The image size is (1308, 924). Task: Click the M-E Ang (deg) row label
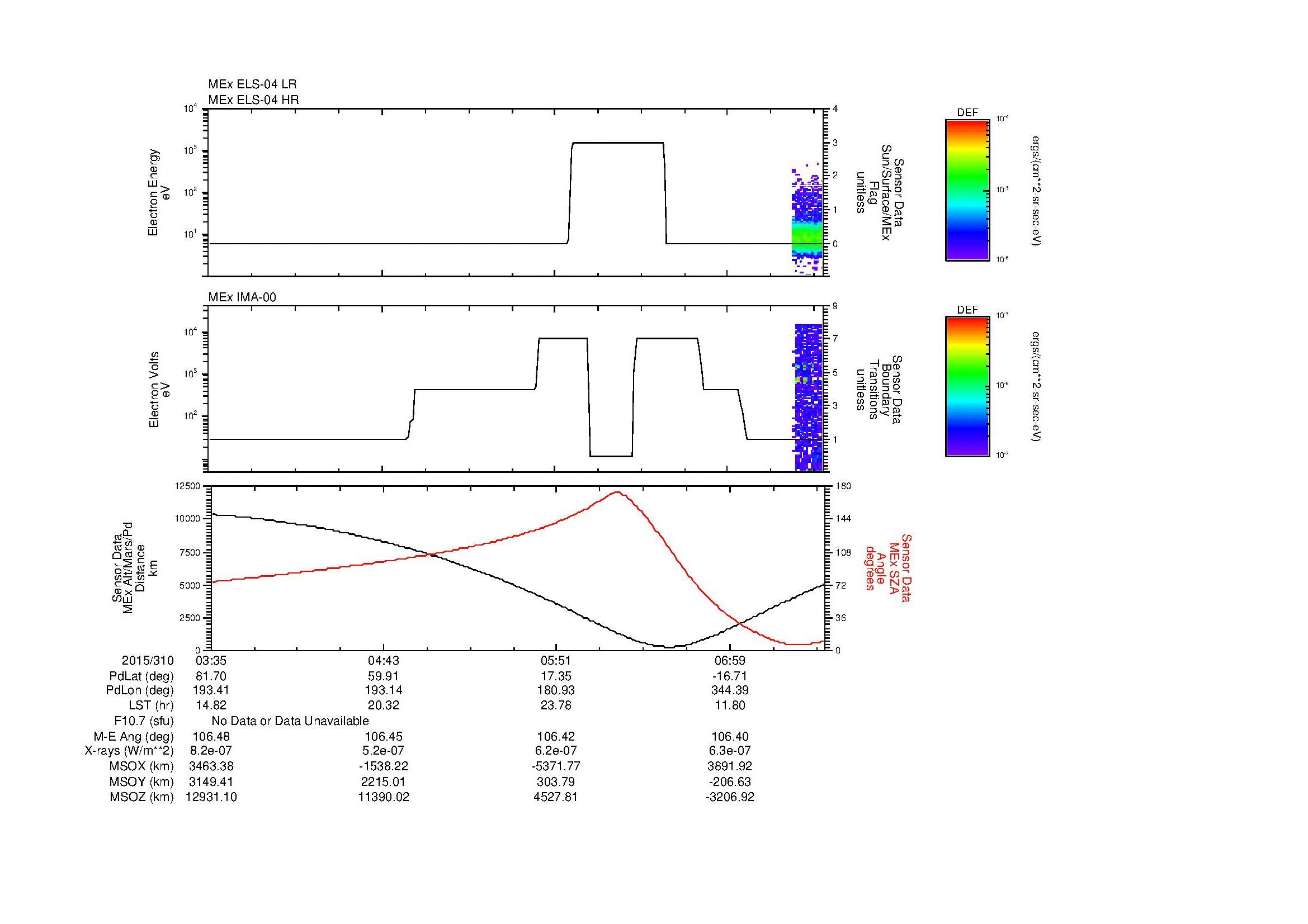pyautogui.click(x=134, y=736)
